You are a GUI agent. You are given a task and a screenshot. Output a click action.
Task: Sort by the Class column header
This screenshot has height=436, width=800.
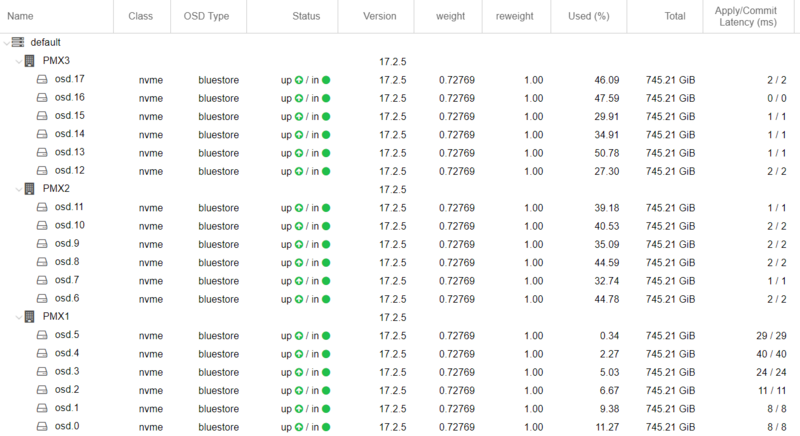[x=140, y=16]
